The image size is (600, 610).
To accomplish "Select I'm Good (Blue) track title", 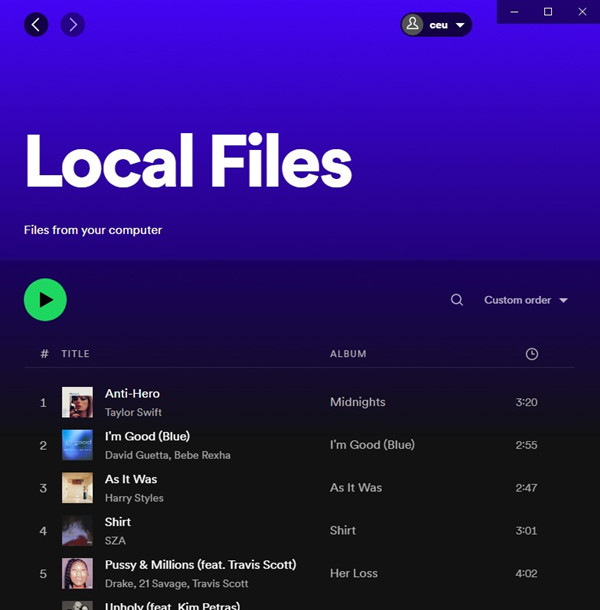I will pyautogui.click(x=147, y=436).
